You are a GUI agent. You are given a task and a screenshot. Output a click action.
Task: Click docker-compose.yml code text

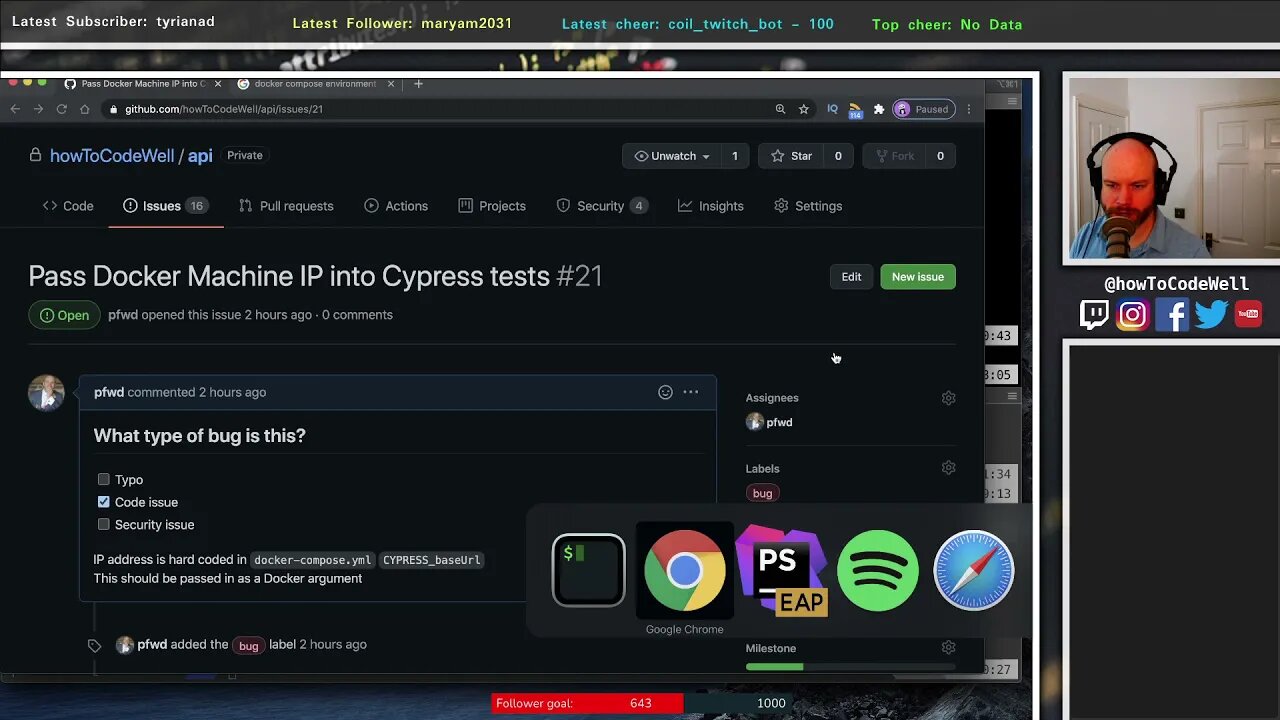pos(311,560)
